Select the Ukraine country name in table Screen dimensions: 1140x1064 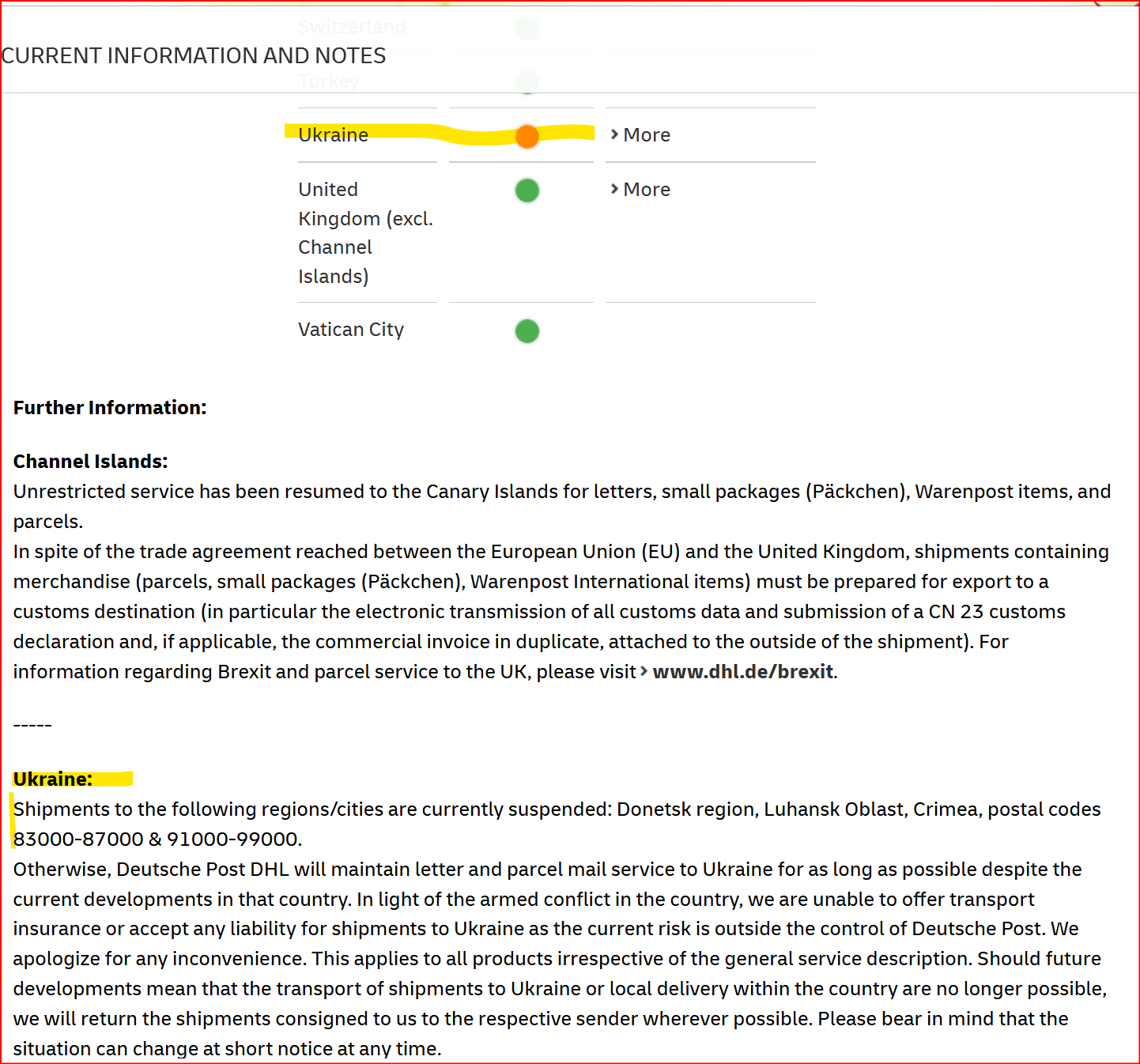[x=334, y=135]
